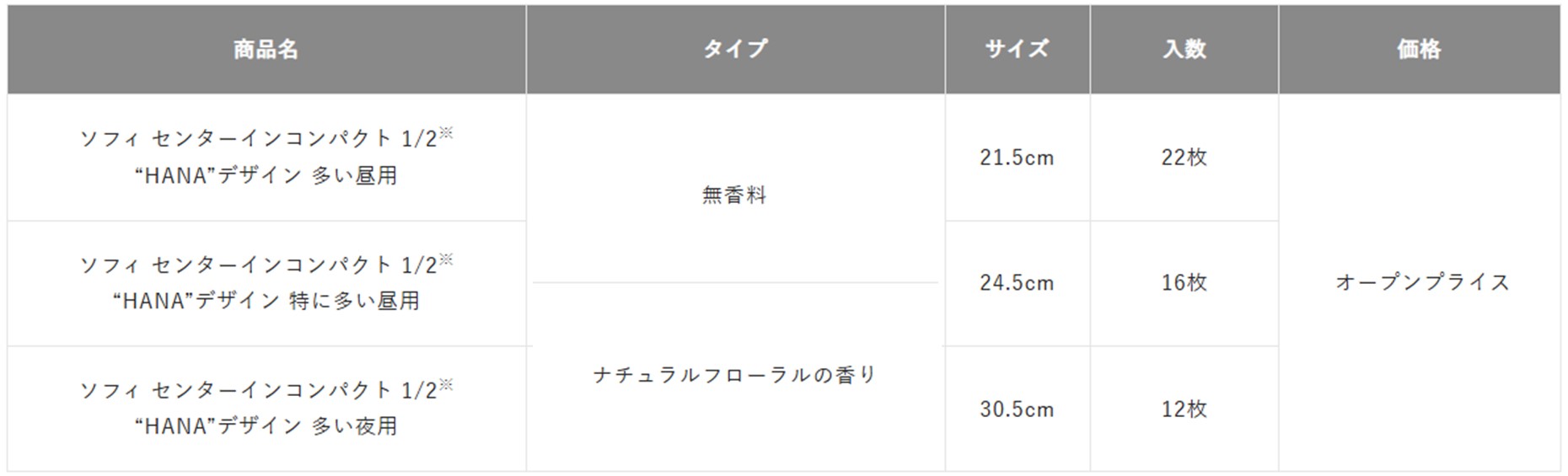Click the 24.5cm size value
1568x476 pixels.
click(1017, 283)
